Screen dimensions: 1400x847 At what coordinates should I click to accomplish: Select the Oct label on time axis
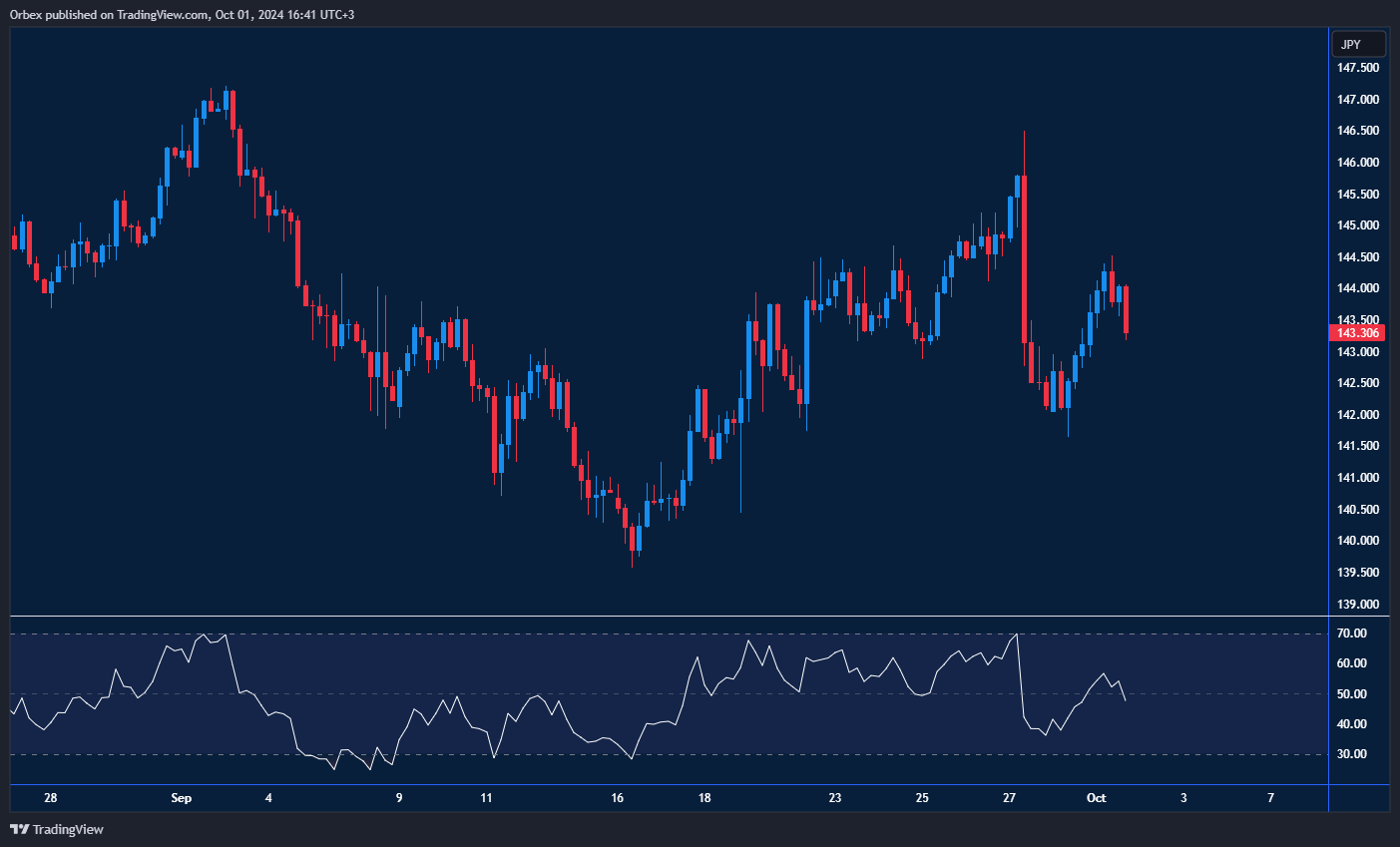point(1096,798)
